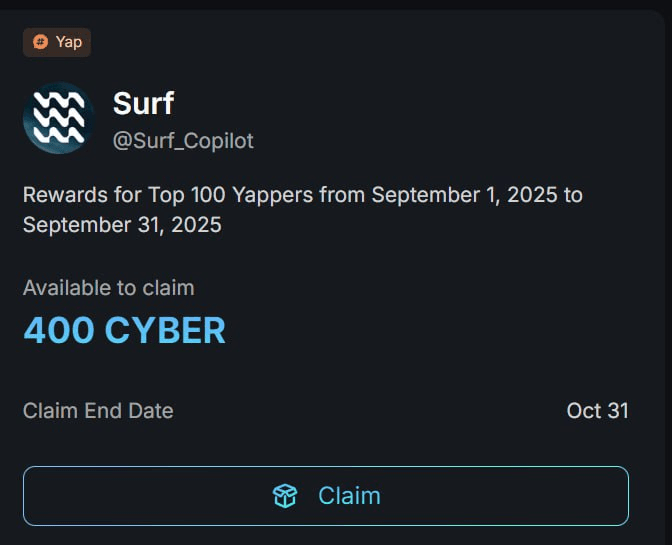Click the Available to claim label

tap(108, 288)
